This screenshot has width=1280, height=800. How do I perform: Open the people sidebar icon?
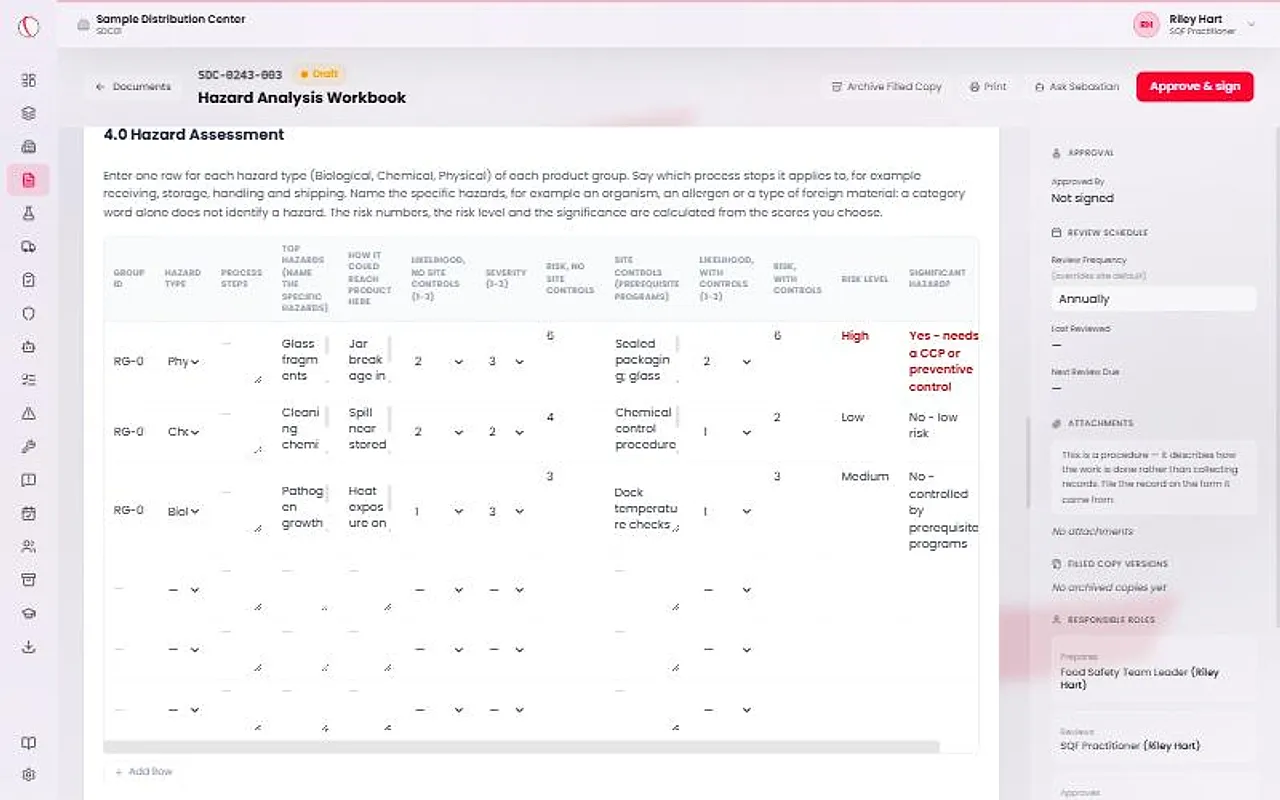coord(28,547)
